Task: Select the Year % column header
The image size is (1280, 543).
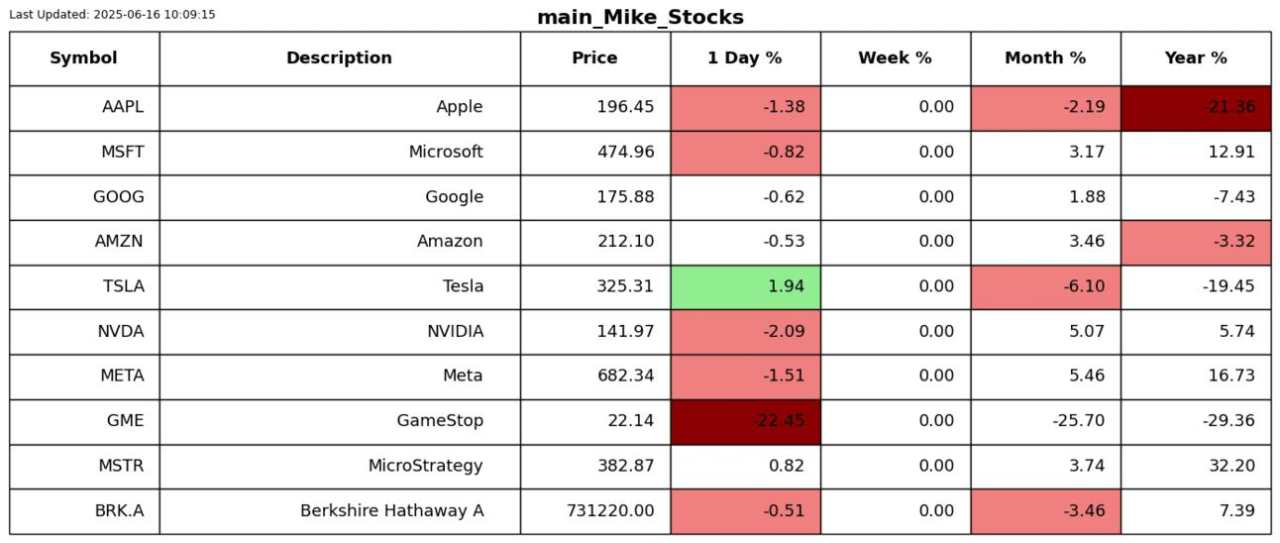Action: 1195,58
